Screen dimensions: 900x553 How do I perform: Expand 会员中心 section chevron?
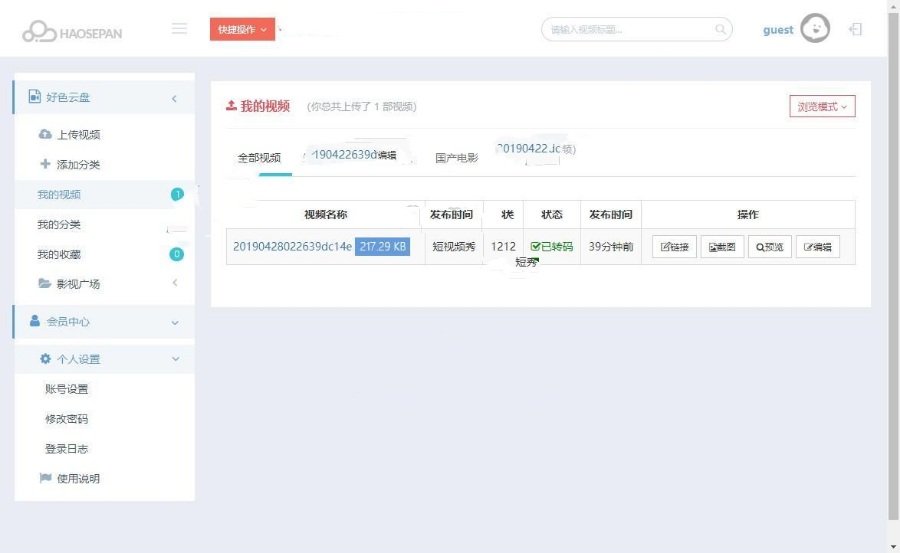tap(175, 323)
